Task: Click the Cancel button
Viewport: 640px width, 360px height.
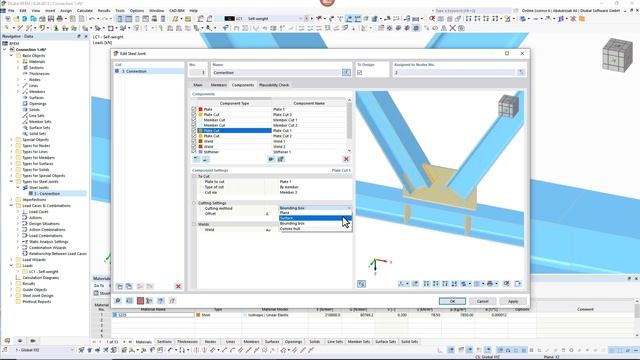Action: (482, 301)
